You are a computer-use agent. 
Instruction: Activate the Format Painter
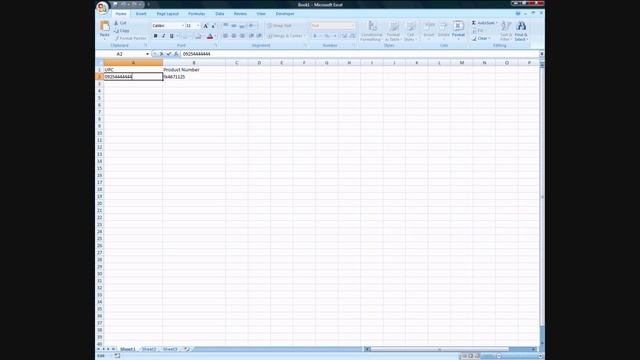pyautogui.click(x=130, y=38)
